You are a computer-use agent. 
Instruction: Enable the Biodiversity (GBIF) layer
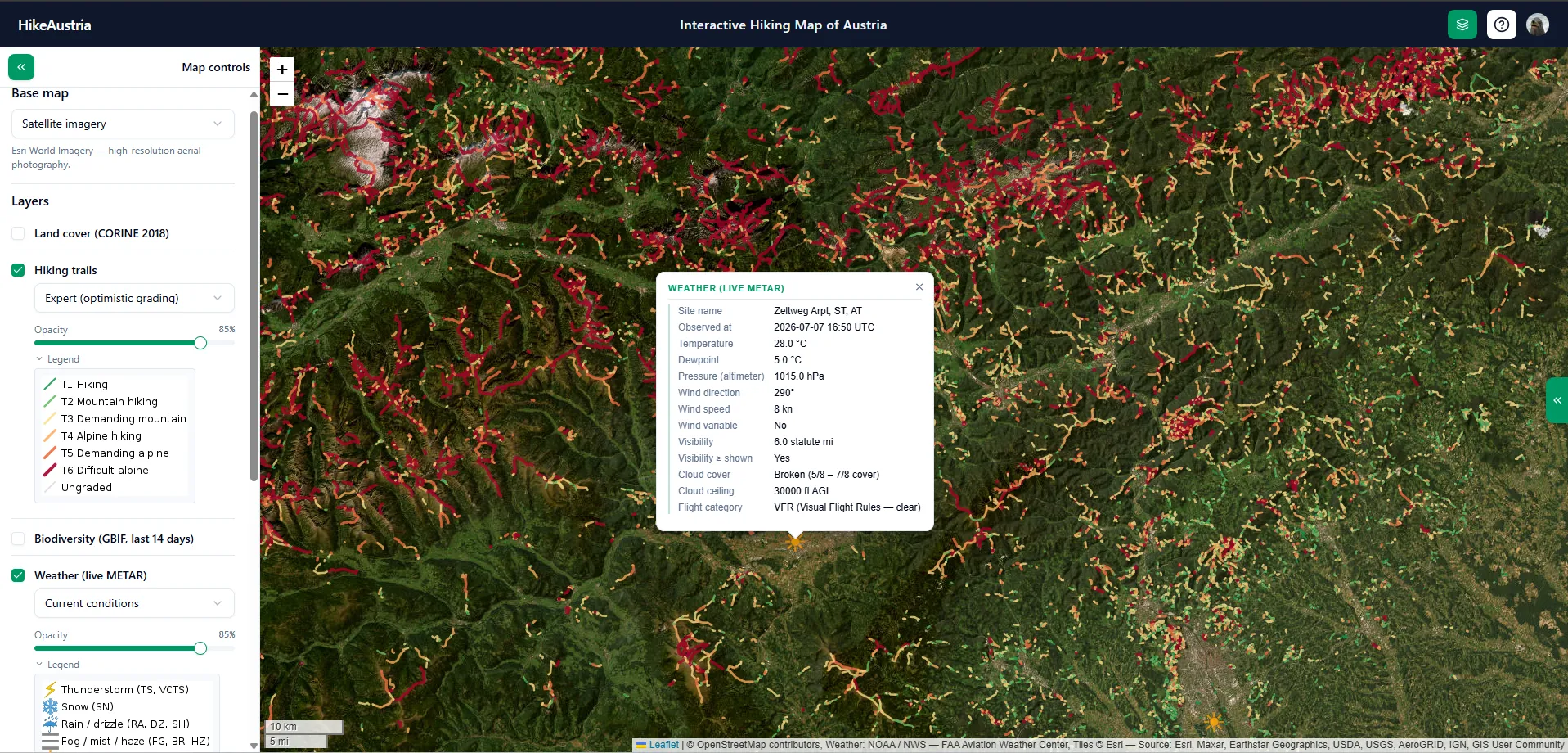point(18,539)
